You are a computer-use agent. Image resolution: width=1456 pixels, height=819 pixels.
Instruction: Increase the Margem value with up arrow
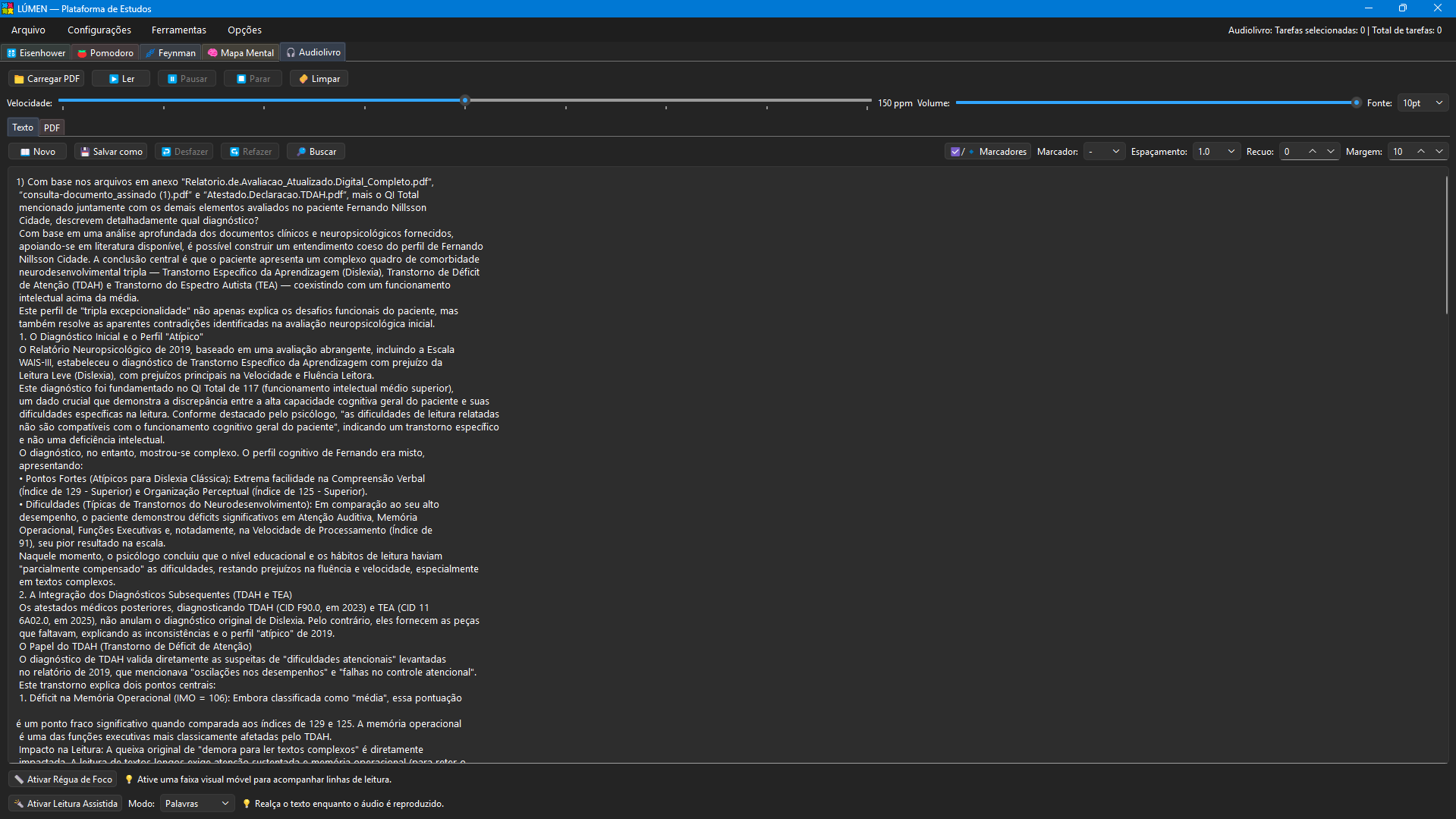1421,152
